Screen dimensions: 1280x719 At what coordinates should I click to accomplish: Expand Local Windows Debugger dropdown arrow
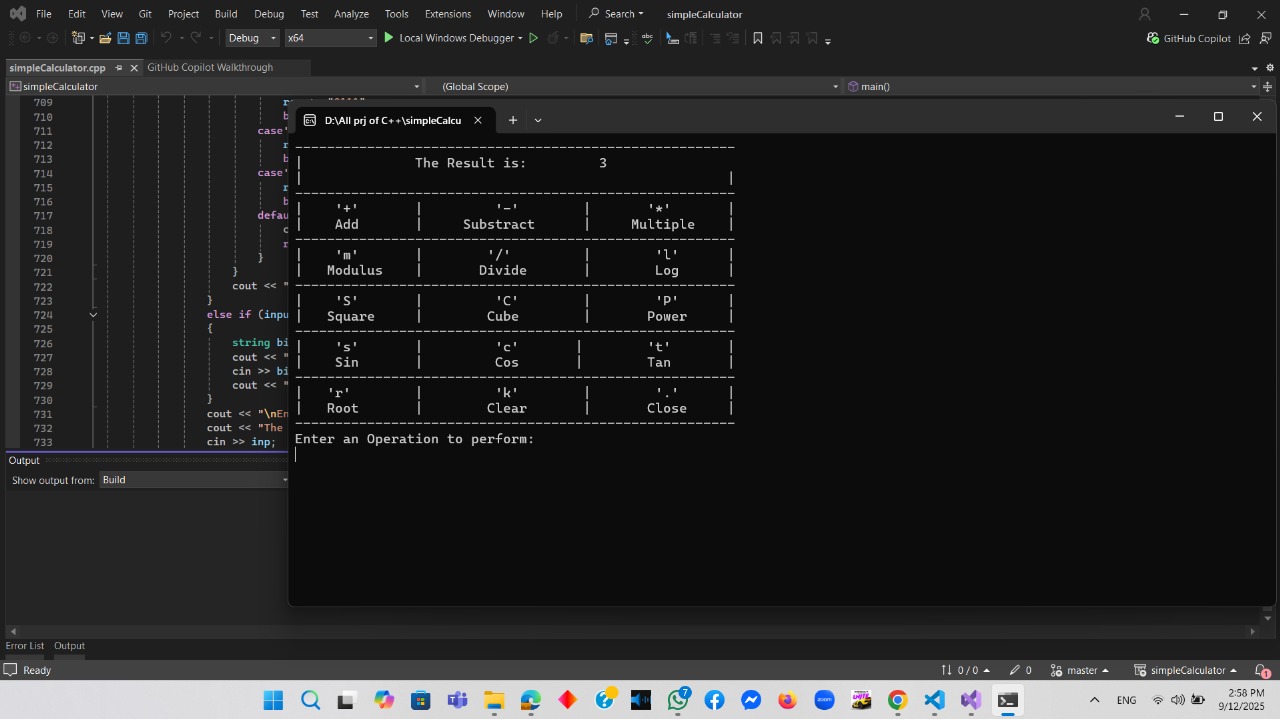point(520,38)
